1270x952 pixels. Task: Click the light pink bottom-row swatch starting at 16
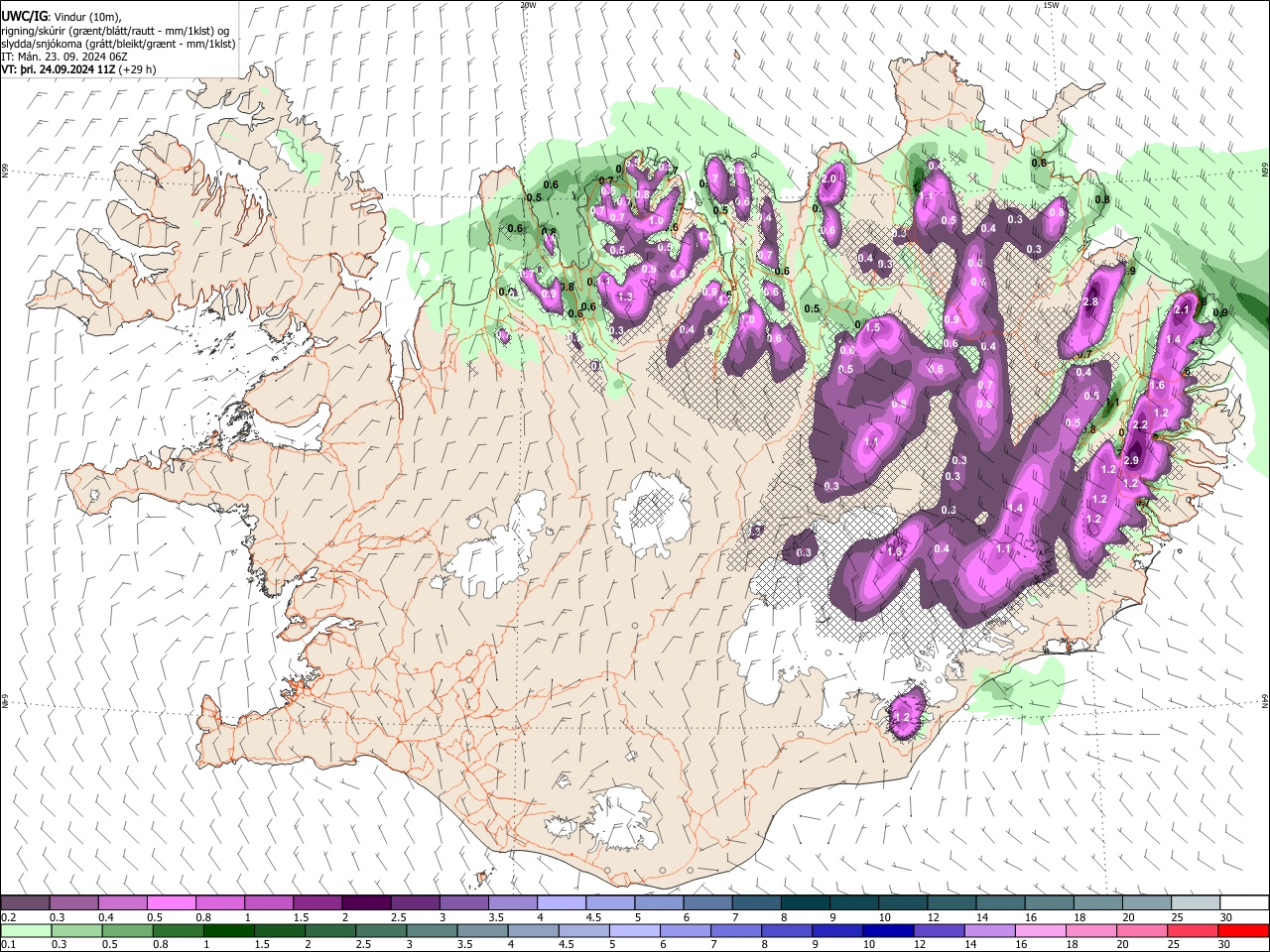click(x=1040, y=931)
